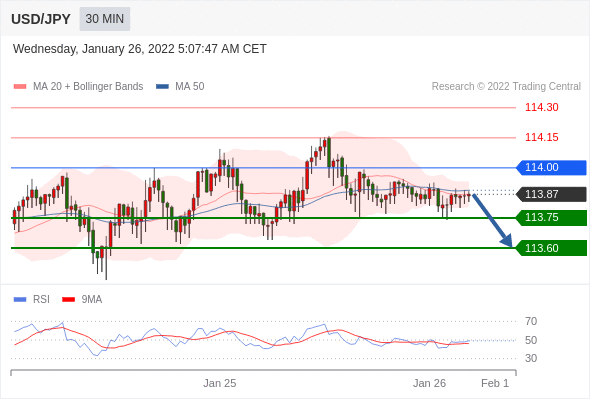Screen dimensions: 590x400
Task: Click the black 113.87 current price tag
Action: (x=551, y=194)
